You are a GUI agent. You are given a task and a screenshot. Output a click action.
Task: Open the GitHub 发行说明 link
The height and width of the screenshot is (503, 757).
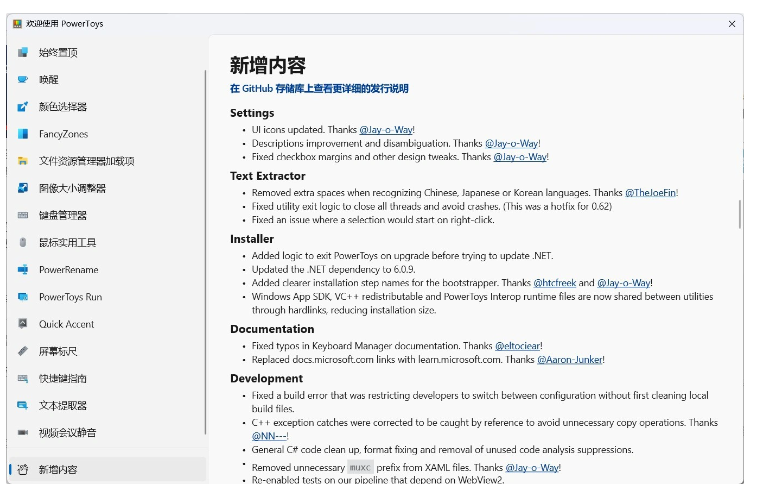pos(319,89)
